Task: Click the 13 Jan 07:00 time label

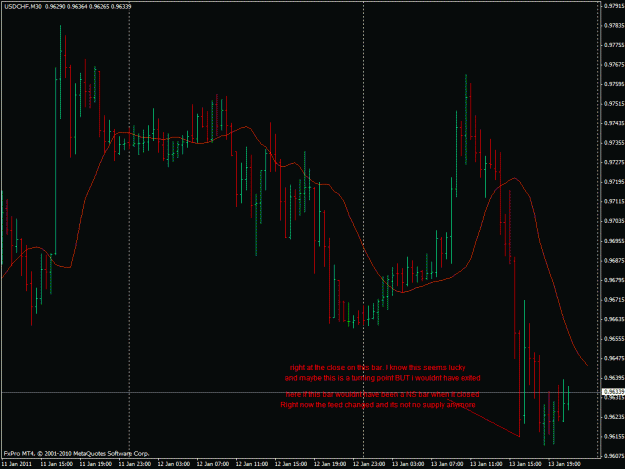Action: (447, 464)
